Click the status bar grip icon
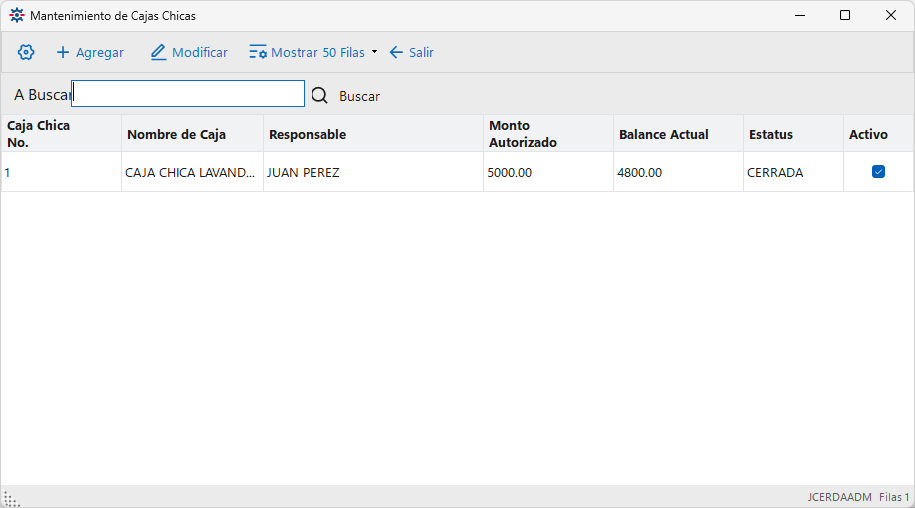The image size is (915, 508). coord(11,499)
